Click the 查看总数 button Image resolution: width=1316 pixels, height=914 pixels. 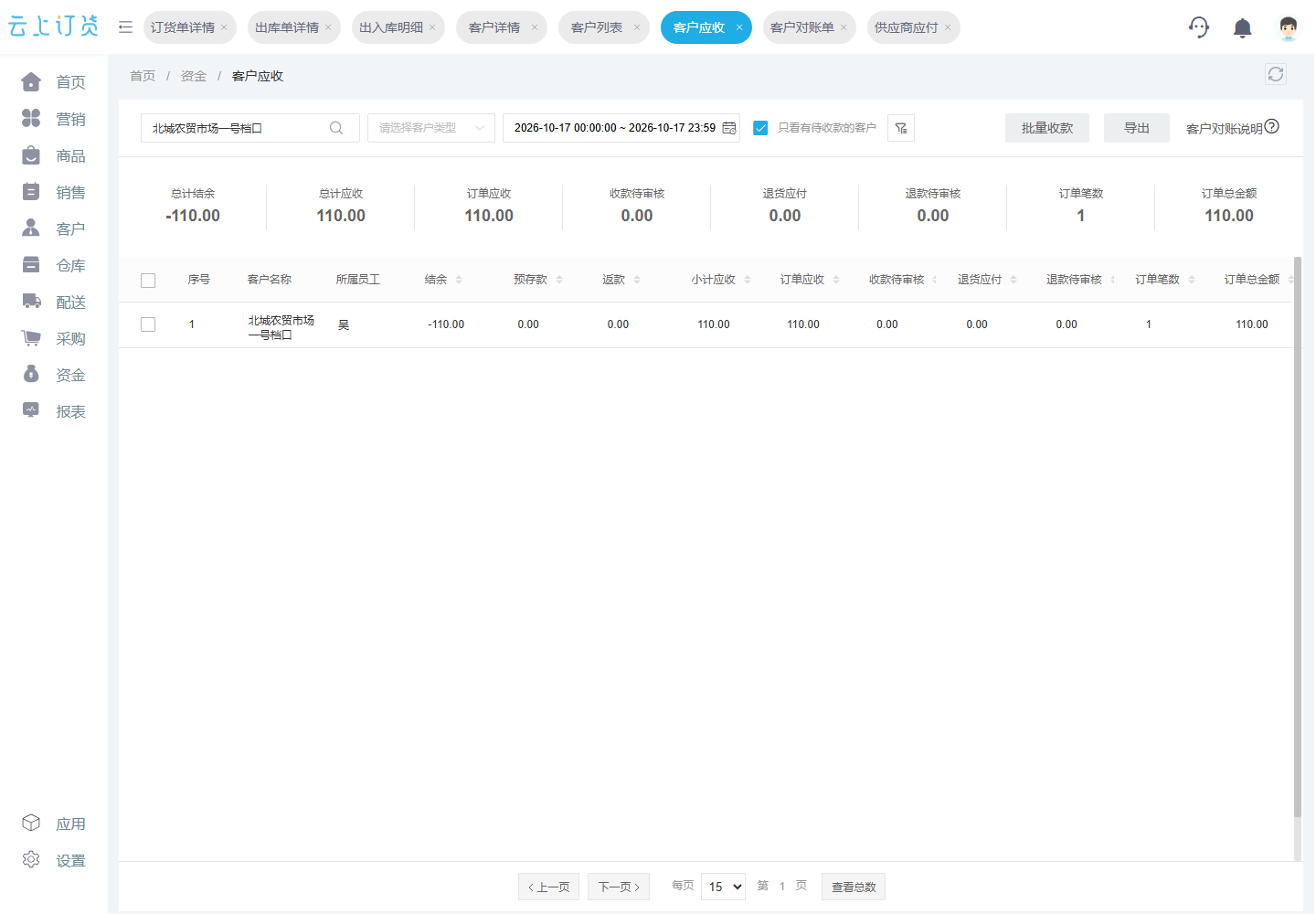[x=854, y=887]
